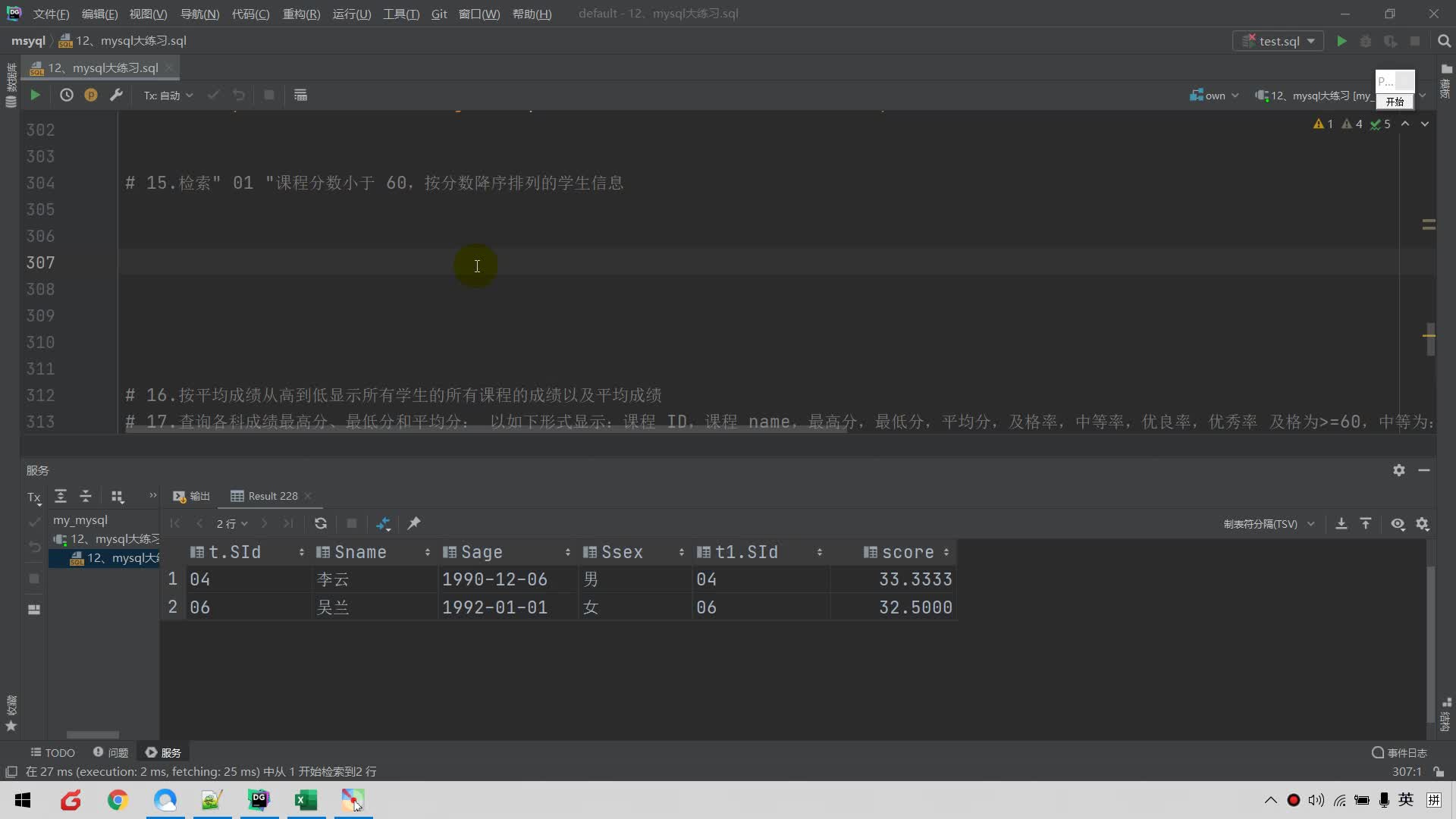1456x819 pixels.
Task: Open the TODO tool window button
Action: pyautogui.click(x=52, y=752)
